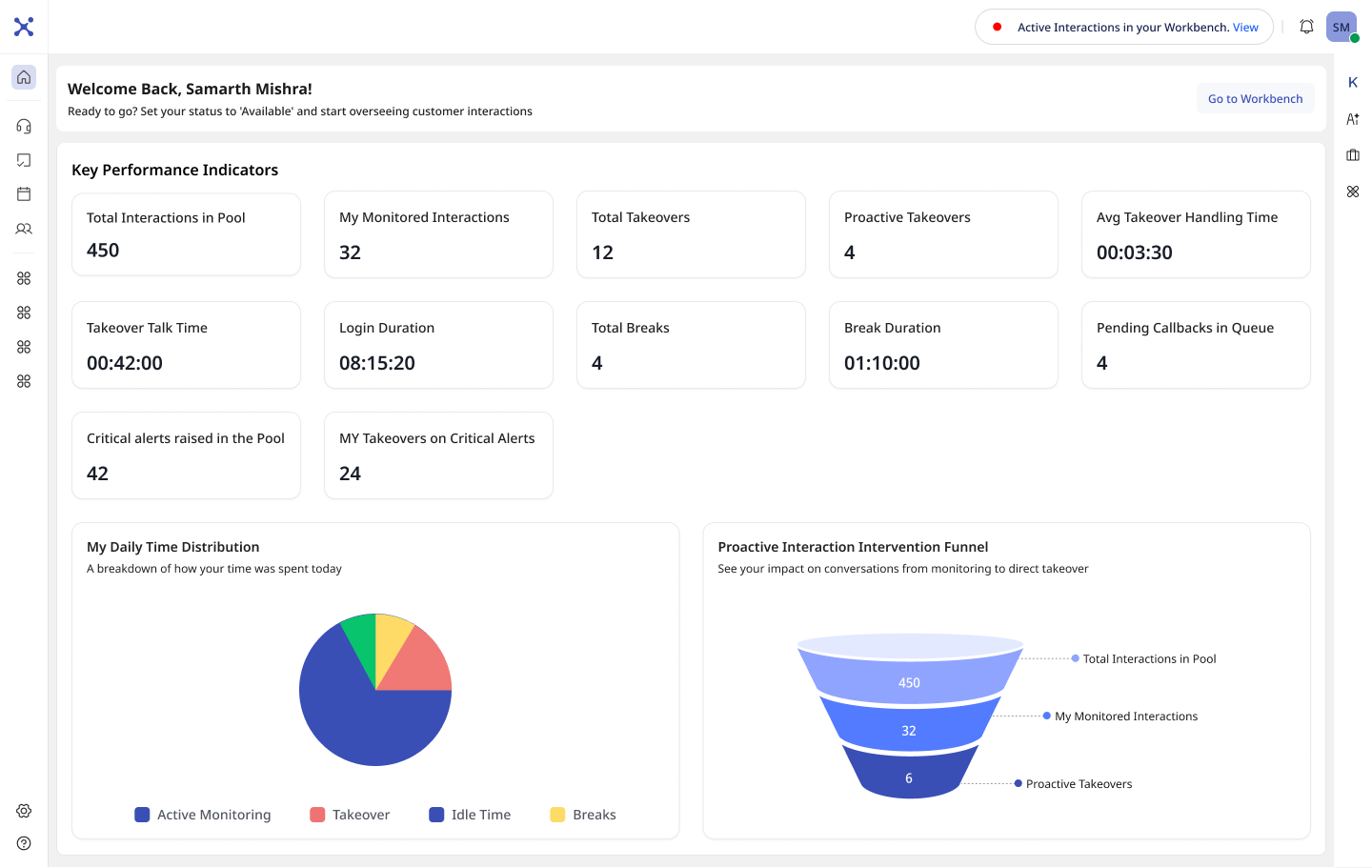This screenshot has width=1372, height=868.
Task: Open the chat message icon in the sidebar
Action: [x=24, y=160]
